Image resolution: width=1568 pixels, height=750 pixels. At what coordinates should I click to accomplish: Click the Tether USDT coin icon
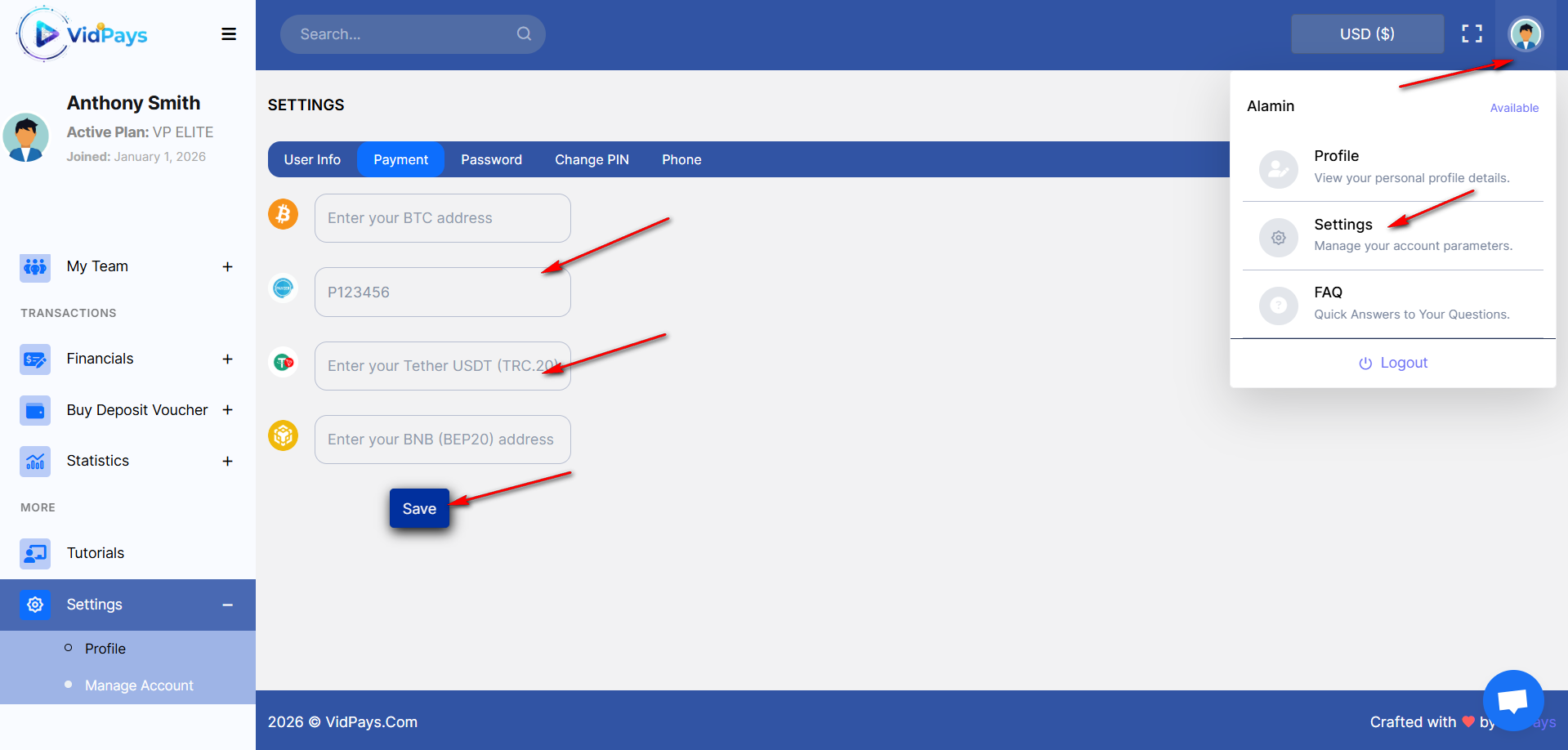(x=284, y=362)
